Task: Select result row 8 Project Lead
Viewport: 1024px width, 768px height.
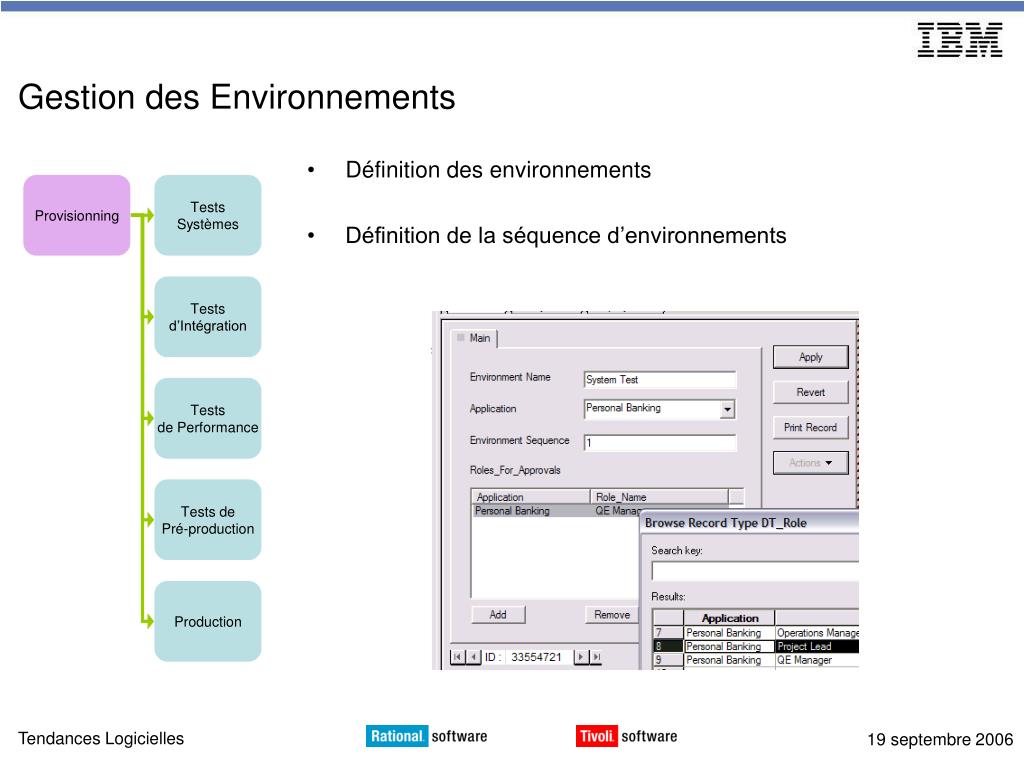Action: click(756, 647)
